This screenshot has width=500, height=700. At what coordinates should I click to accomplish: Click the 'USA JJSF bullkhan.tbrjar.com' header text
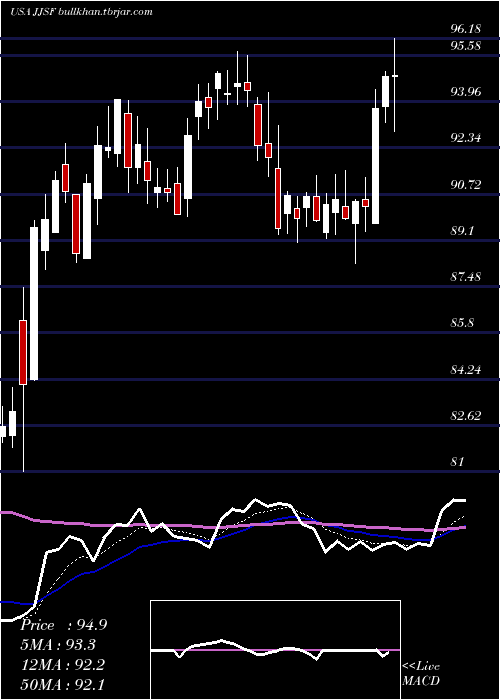81,12
